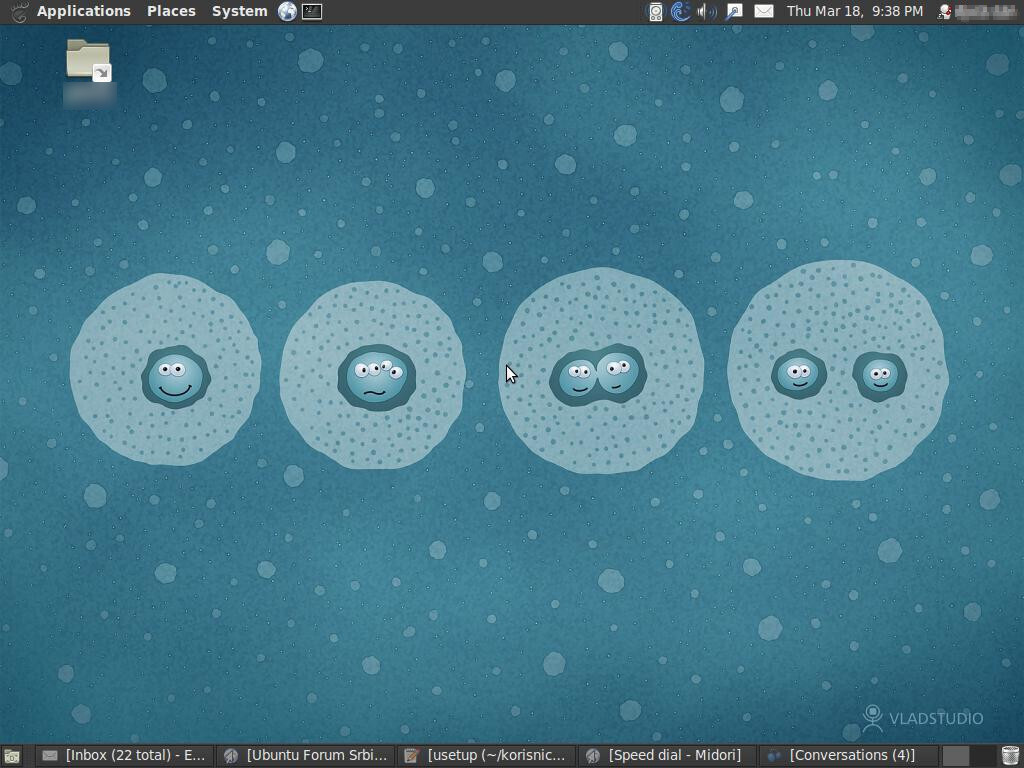The width and height of the screenshot is (1024, 768).
Task: Open the System menu
Action: tap(238, 11)
